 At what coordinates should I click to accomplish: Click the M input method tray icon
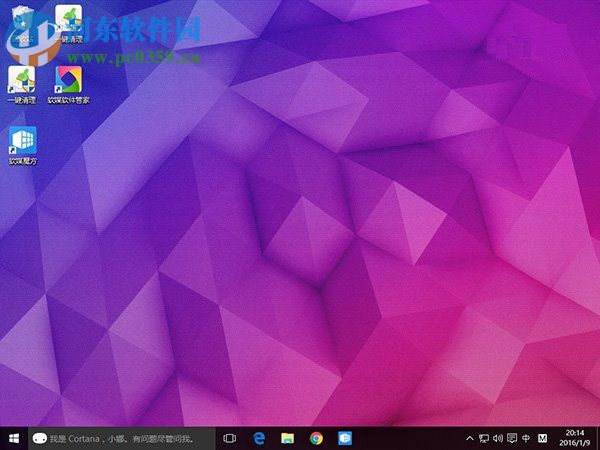point(542,439)
